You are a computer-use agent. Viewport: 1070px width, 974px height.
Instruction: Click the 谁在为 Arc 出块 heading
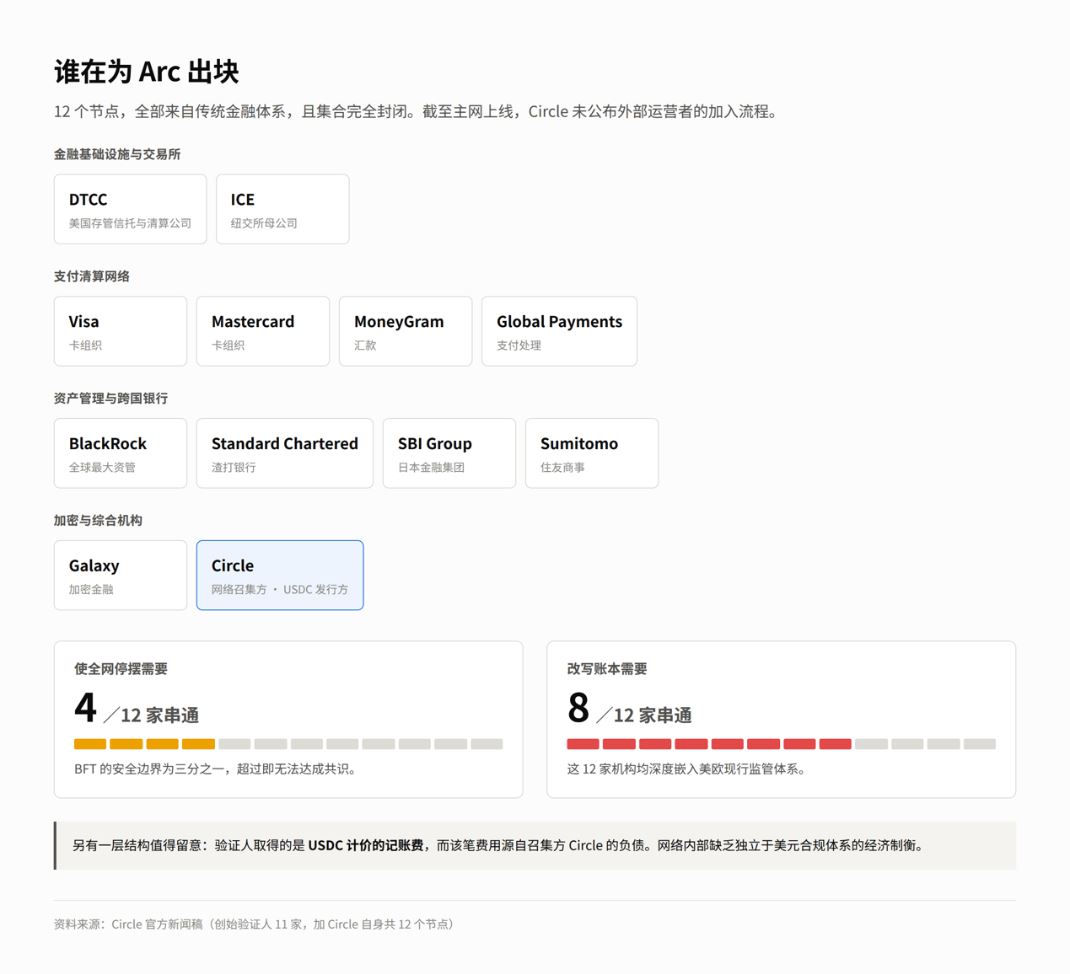coord(147,72)
